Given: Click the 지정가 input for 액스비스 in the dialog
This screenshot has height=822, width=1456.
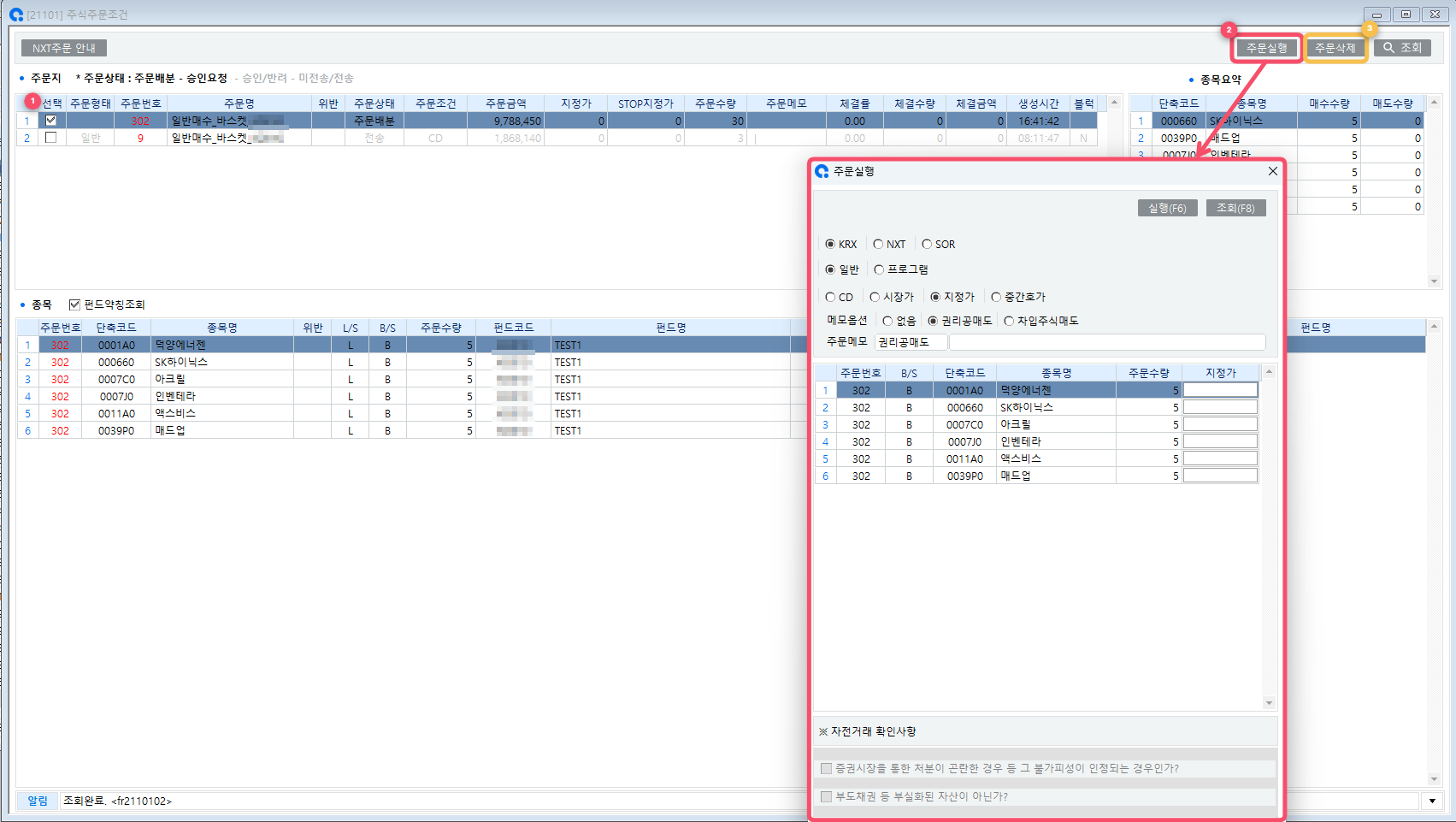Looking at the screenshot, I should click(x=1220, y=458).
